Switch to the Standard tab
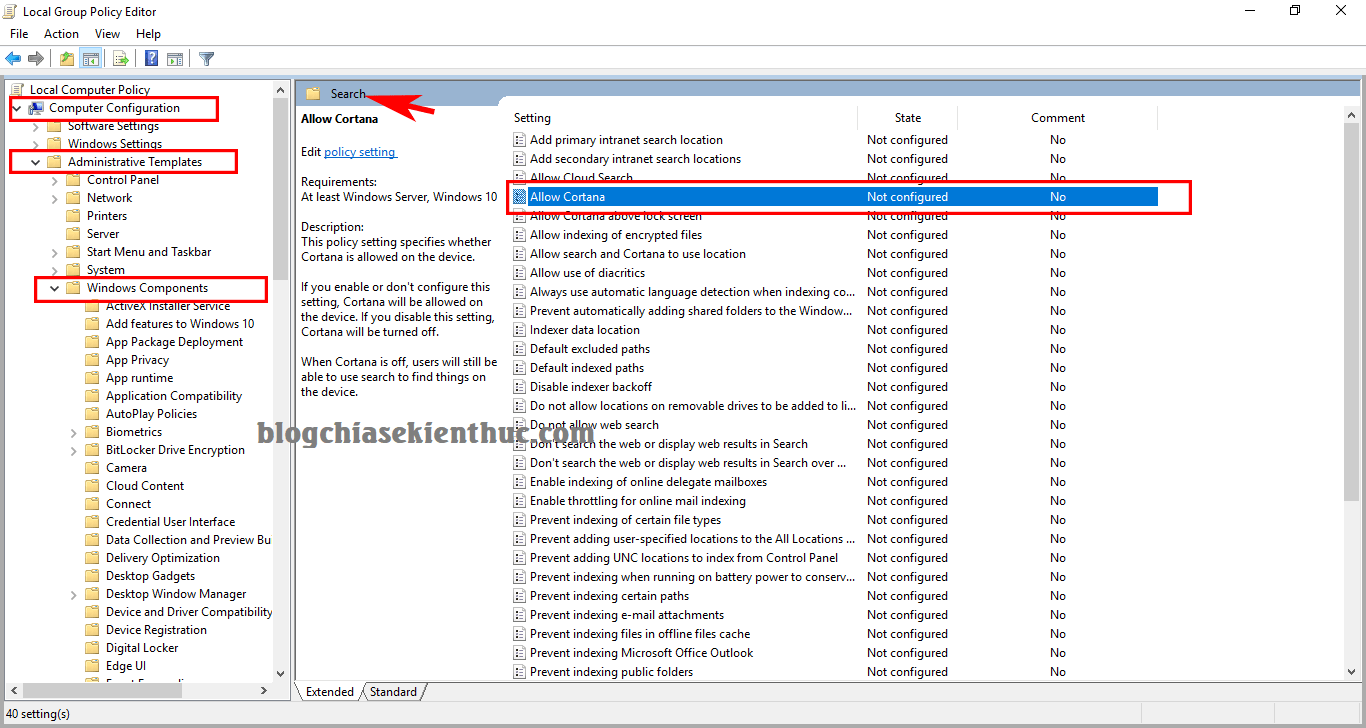 point(393,692)
